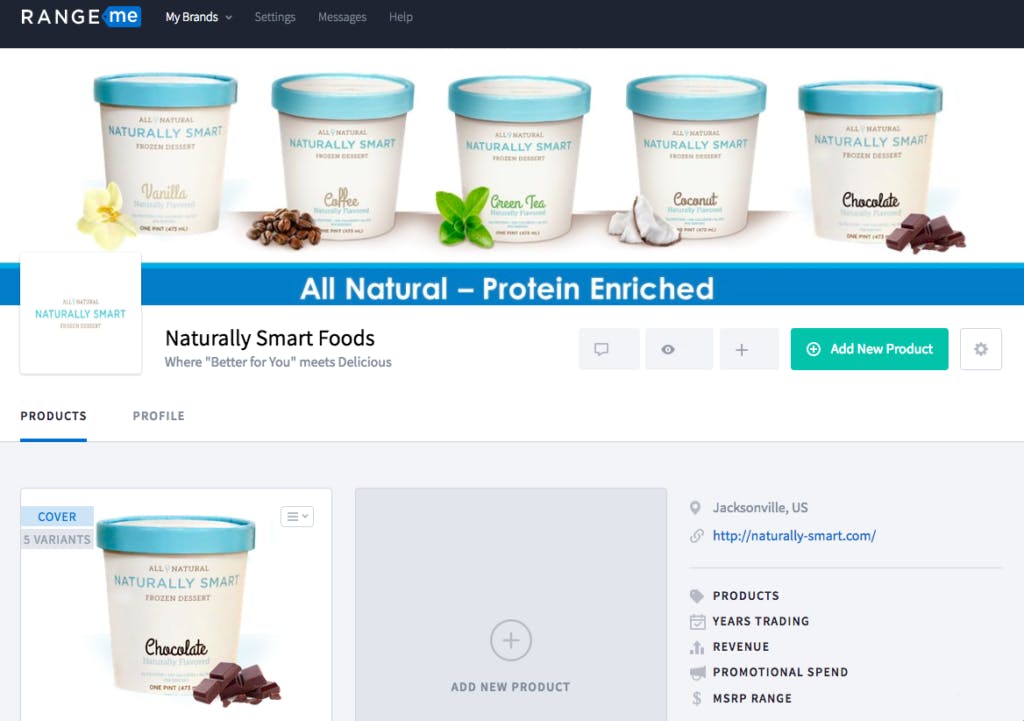Open Settings in the top navigation

point(275,17)
